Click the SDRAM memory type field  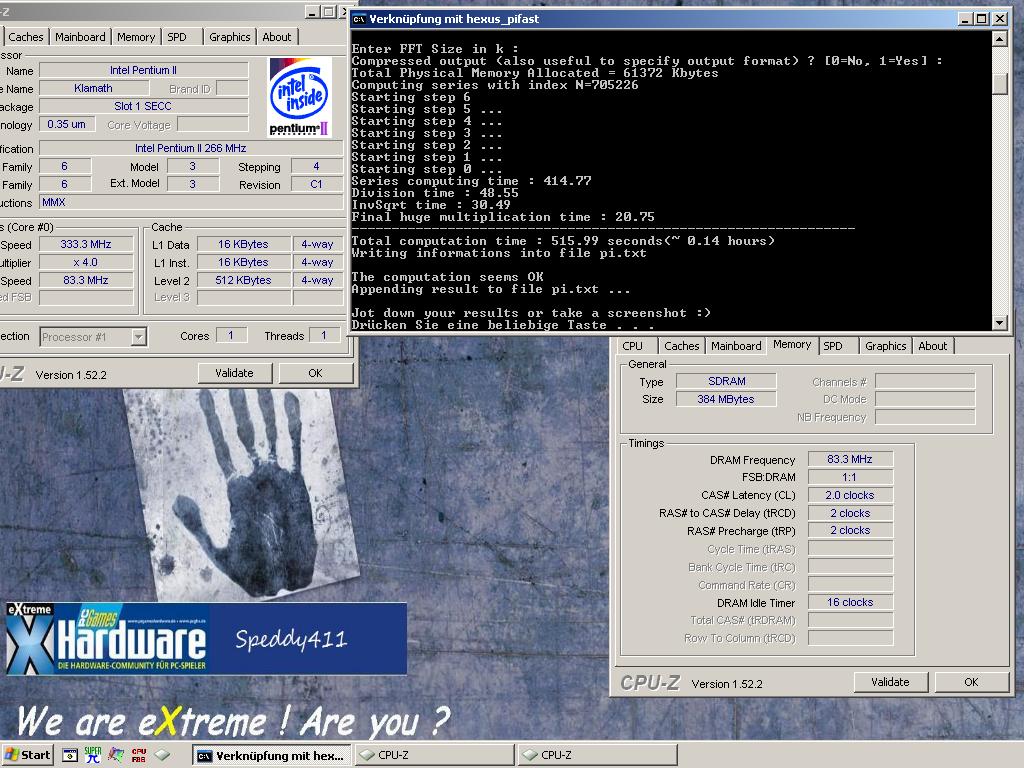(726, 381)
